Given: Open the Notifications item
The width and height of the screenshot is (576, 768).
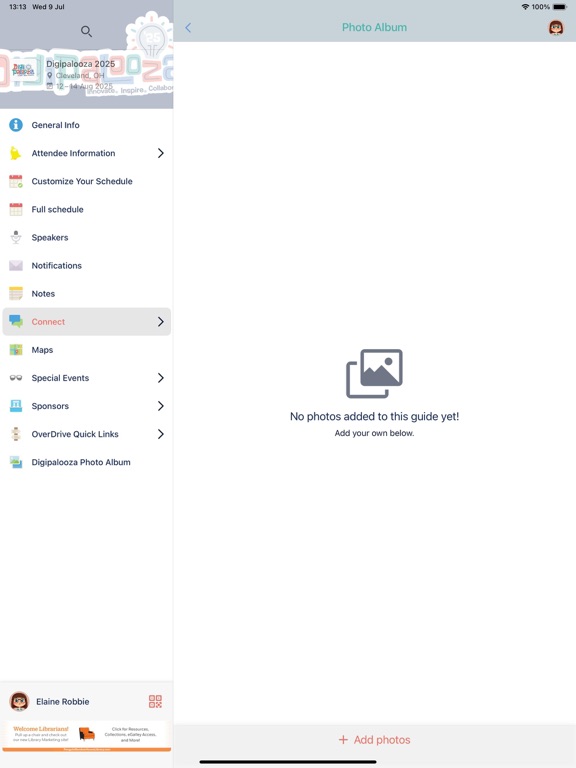Looking at the screenshot, I should click(x=87, y=265).
